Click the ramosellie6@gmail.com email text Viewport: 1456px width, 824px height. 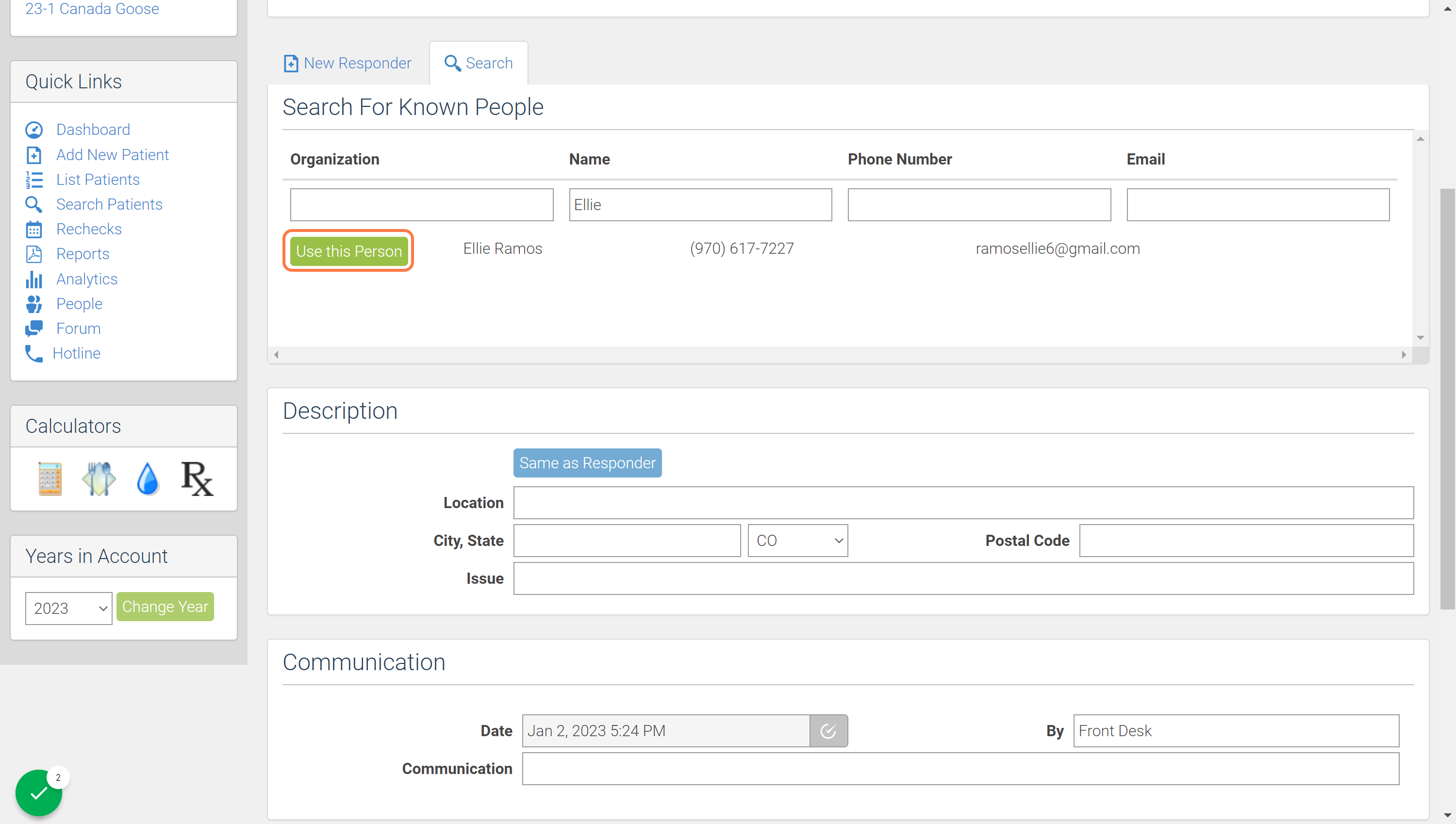[1058, 248]
